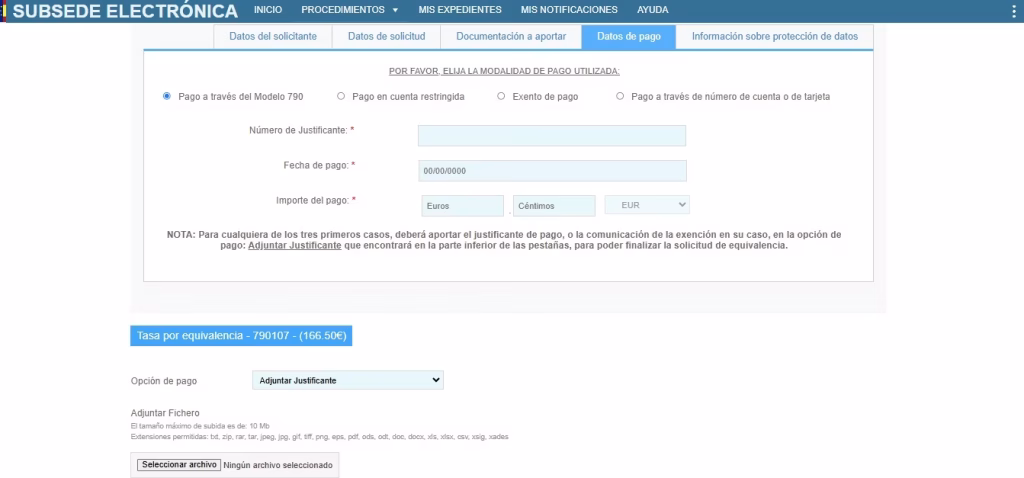The width and height of the screenshot is (1024, 478).
Task: Click the Importe del pago label
Action: [x=315, y=200]
